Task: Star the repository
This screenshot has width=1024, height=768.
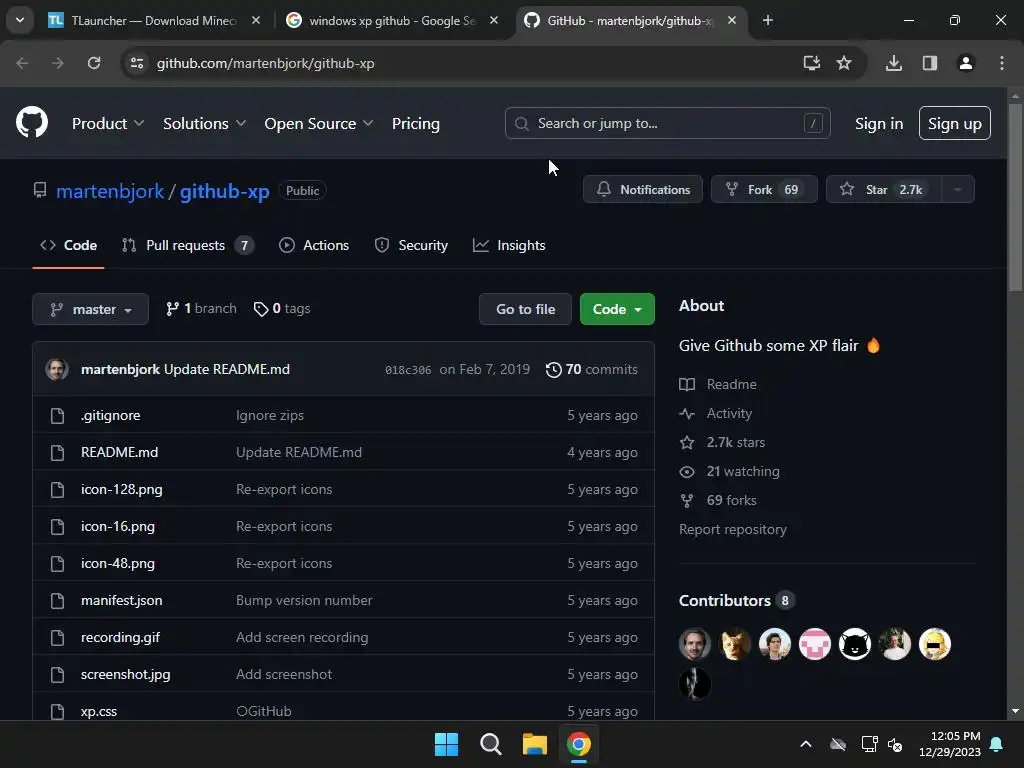Action: pos(884,189)
